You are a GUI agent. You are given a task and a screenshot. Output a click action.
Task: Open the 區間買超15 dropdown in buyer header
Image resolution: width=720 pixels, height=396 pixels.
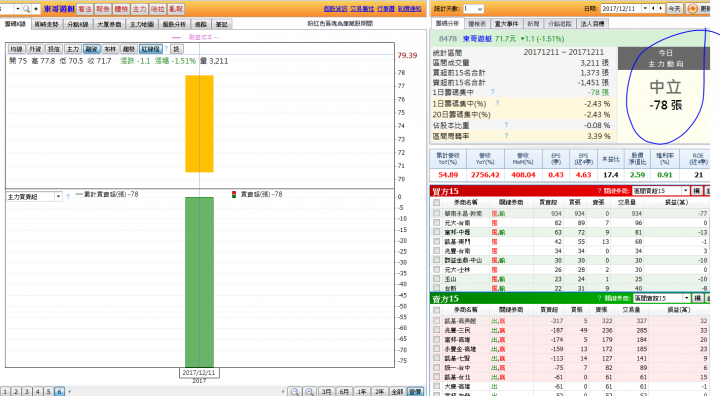pos(685,191)
